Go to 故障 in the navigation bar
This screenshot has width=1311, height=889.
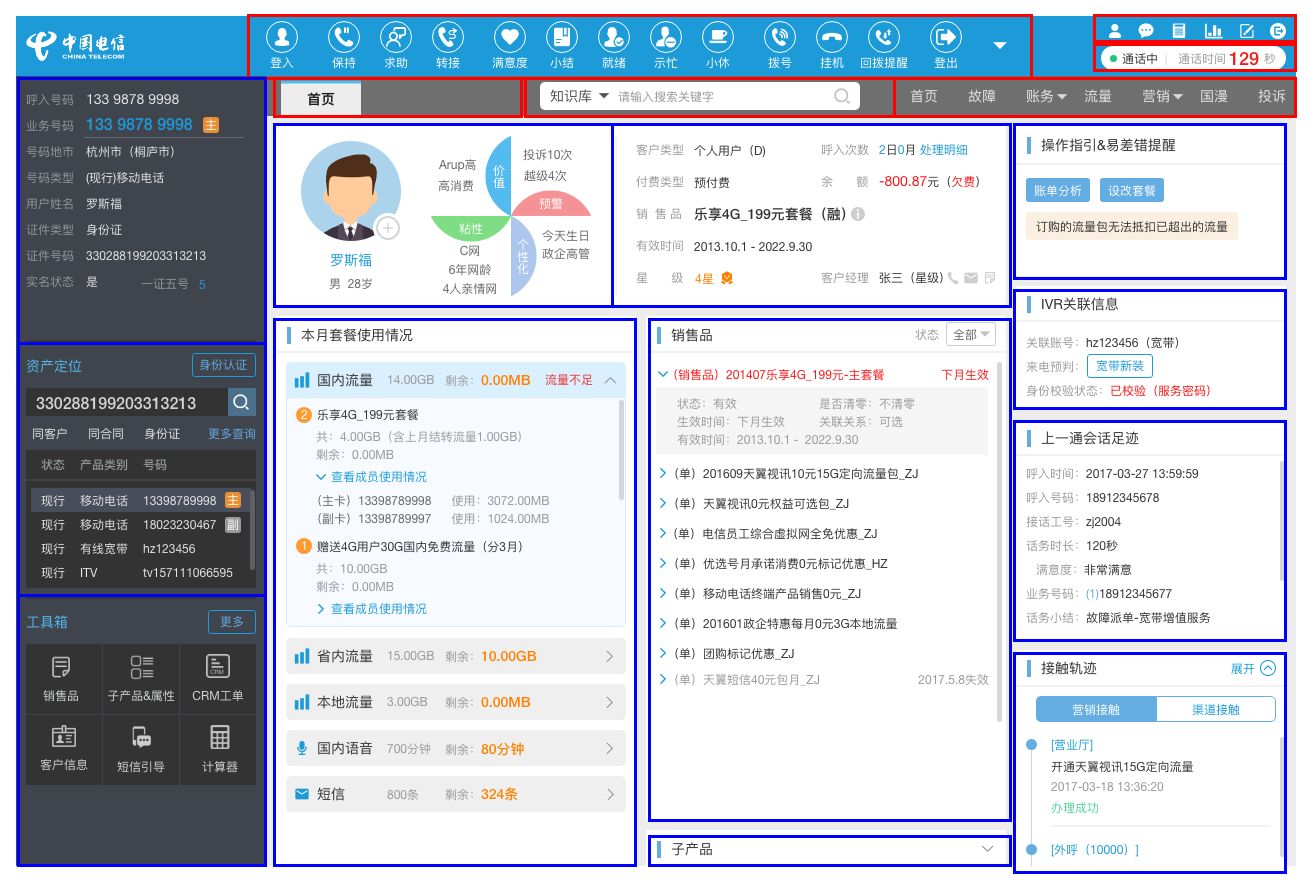click(x=982, y=96)
